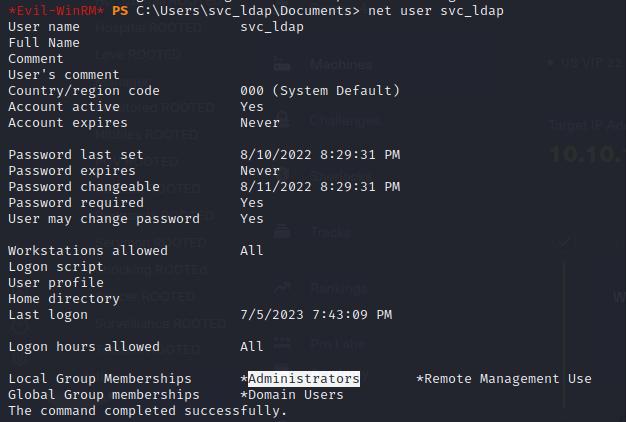Screen dimensions: 626x422
Task: Click the command completed successfully line
Action: [x=148, y=411]
